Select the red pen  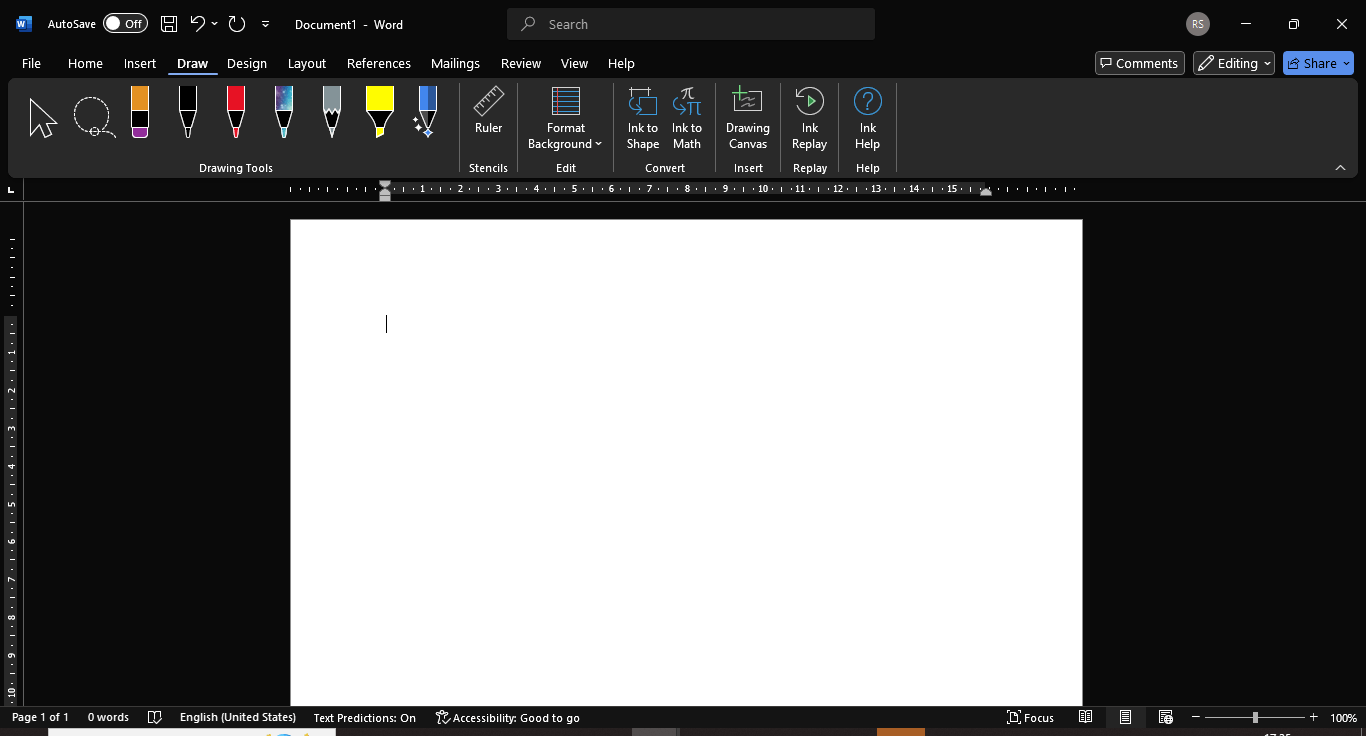(236, 112)
